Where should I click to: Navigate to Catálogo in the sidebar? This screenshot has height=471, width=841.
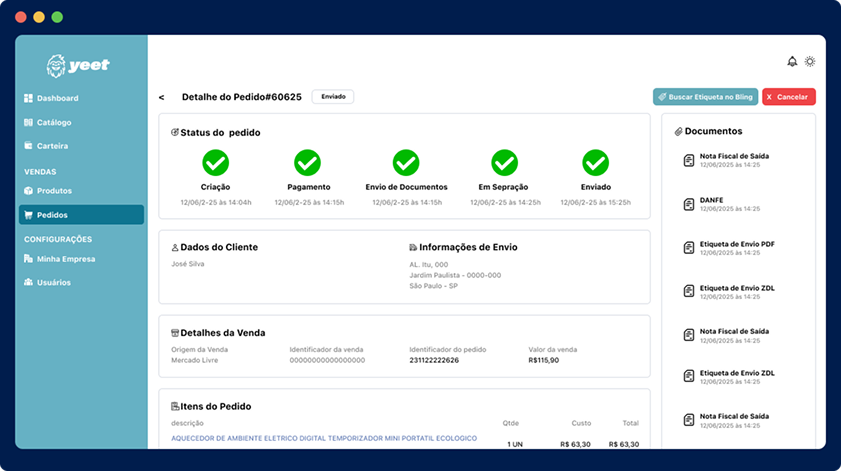coord(54,122)
